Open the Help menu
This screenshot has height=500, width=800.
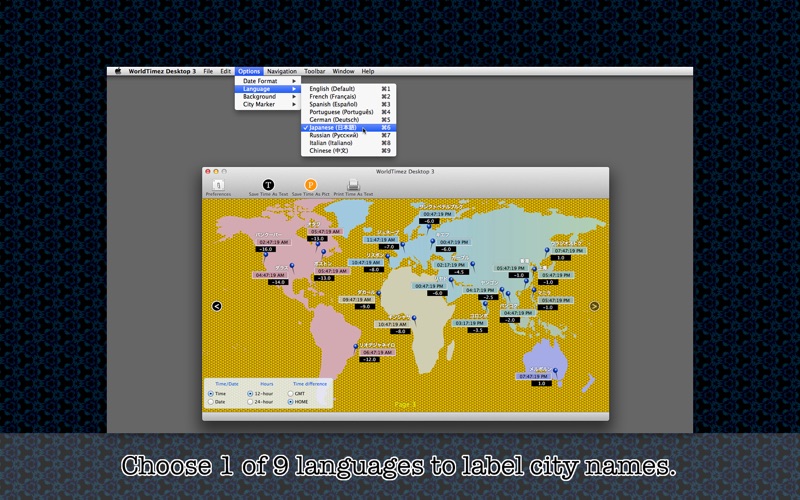click(368, 71)
